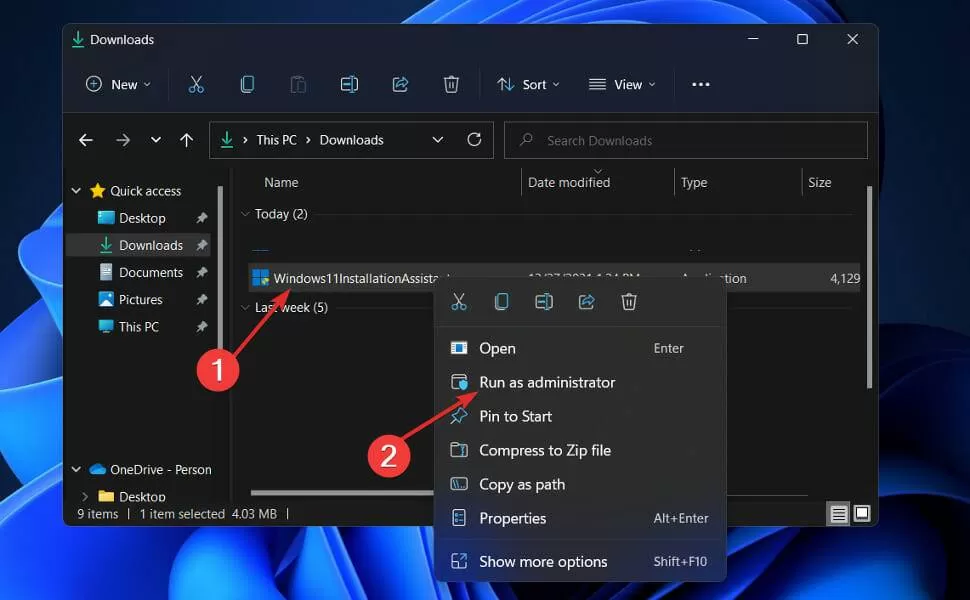Click the Share icon in context menu
Image resolution: width=970 pixels, height=600 pixels.
coord(586,302)
